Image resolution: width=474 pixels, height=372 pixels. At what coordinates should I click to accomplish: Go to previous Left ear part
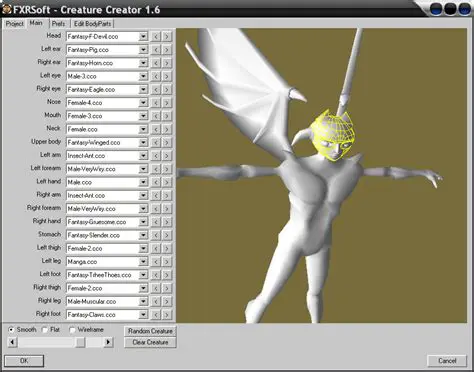pos(156,50)
